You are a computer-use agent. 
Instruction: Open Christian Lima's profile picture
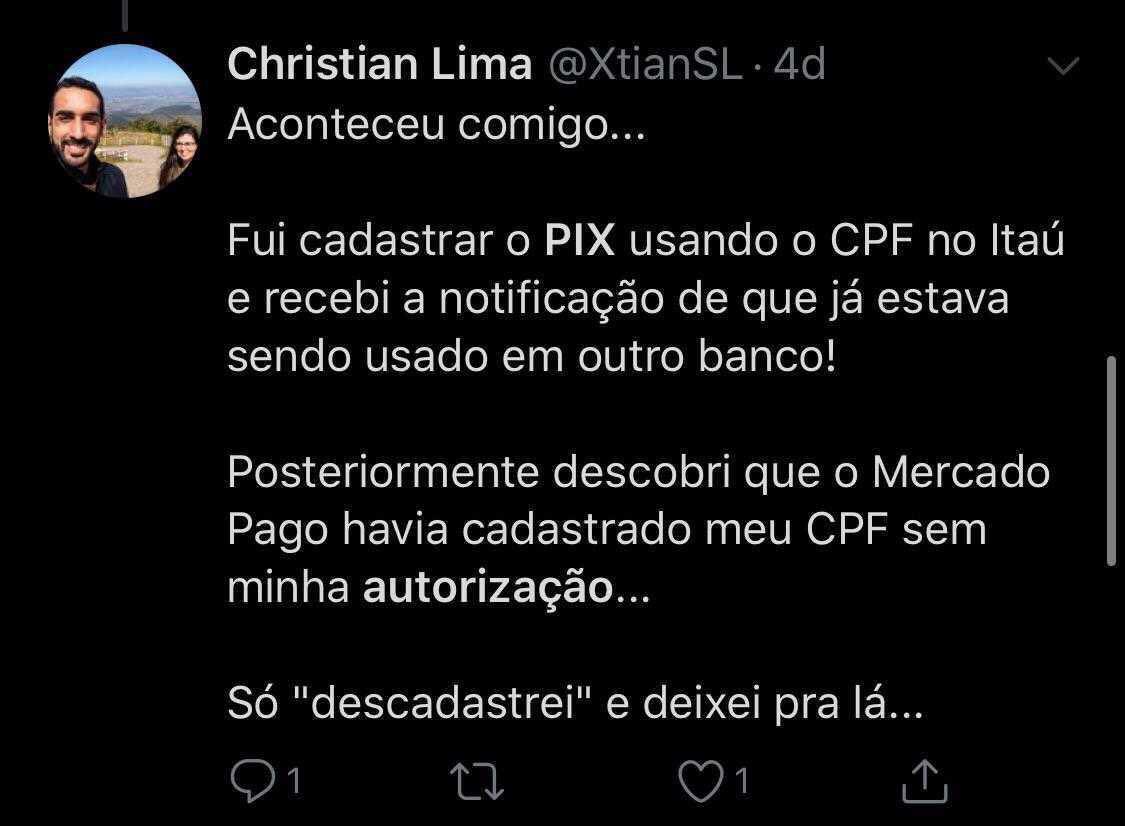[125, 121]
